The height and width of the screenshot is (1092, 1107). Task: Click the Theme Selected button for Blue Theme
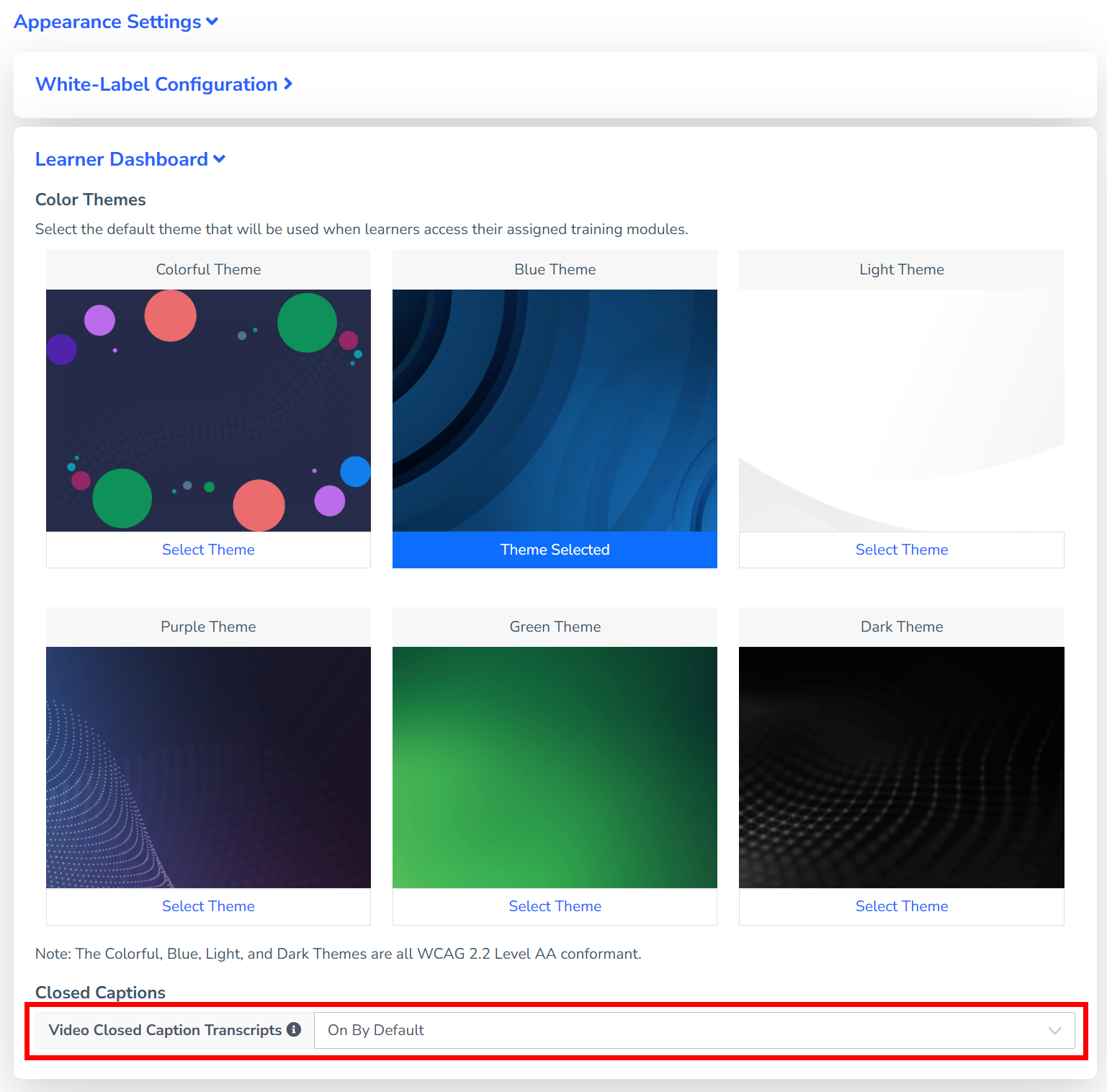[555, 550]
